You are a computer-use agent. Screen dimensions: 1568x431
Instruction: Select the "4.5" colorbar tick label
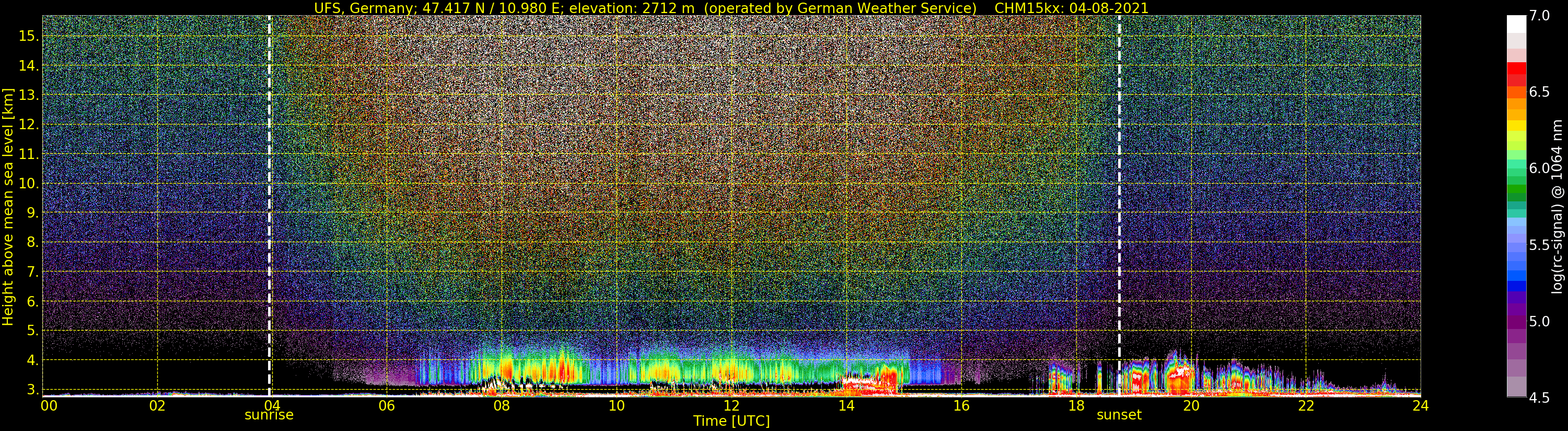click(x=1539, y=398)
